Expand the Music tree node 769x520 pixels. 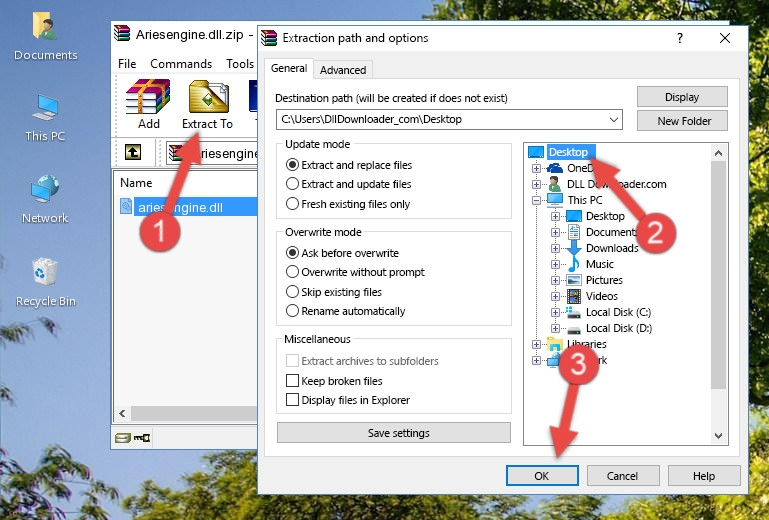click(x=555, y=264)
